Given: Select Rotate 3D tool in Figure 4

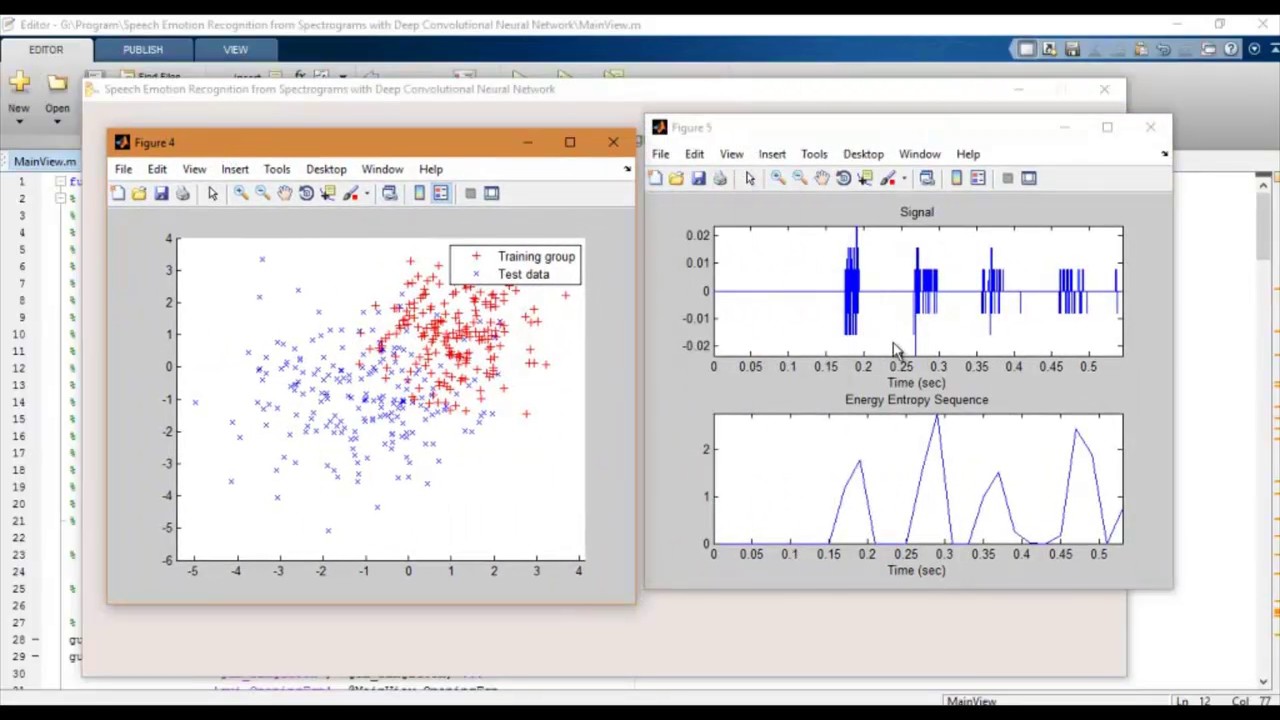Looking at the screenshot, I should point(306,193).
